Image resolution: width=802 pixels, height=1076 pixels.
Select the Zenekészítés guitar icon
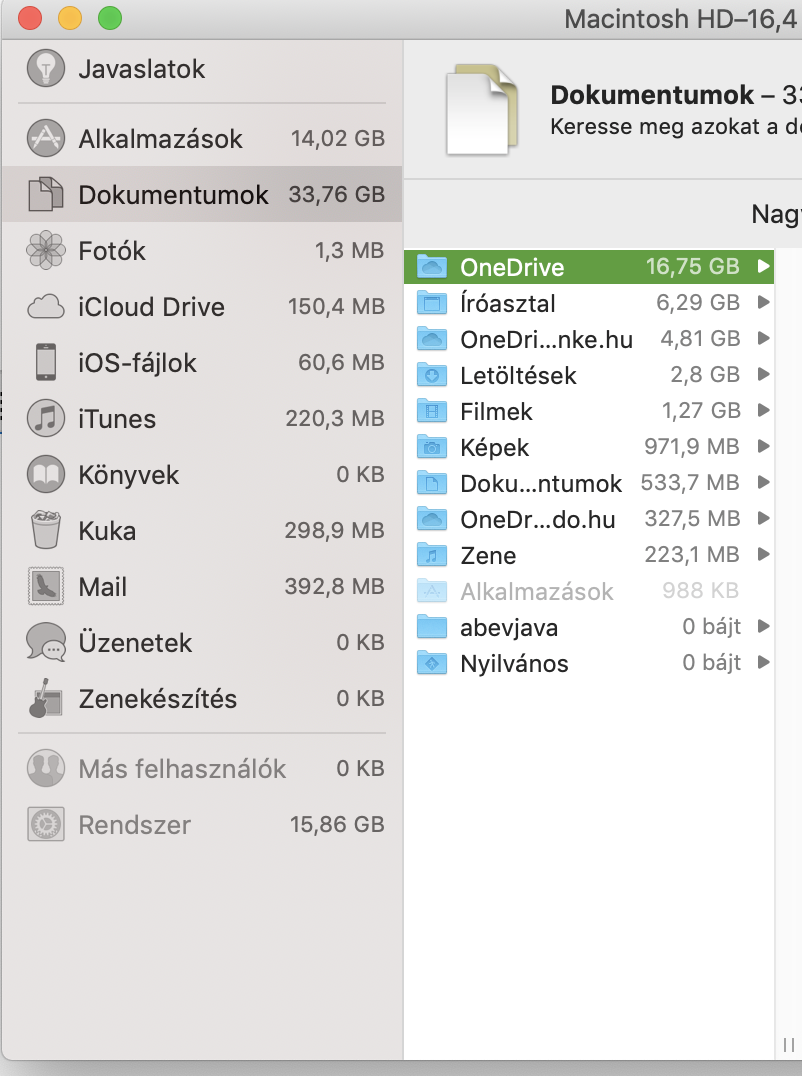pos(46,699)
